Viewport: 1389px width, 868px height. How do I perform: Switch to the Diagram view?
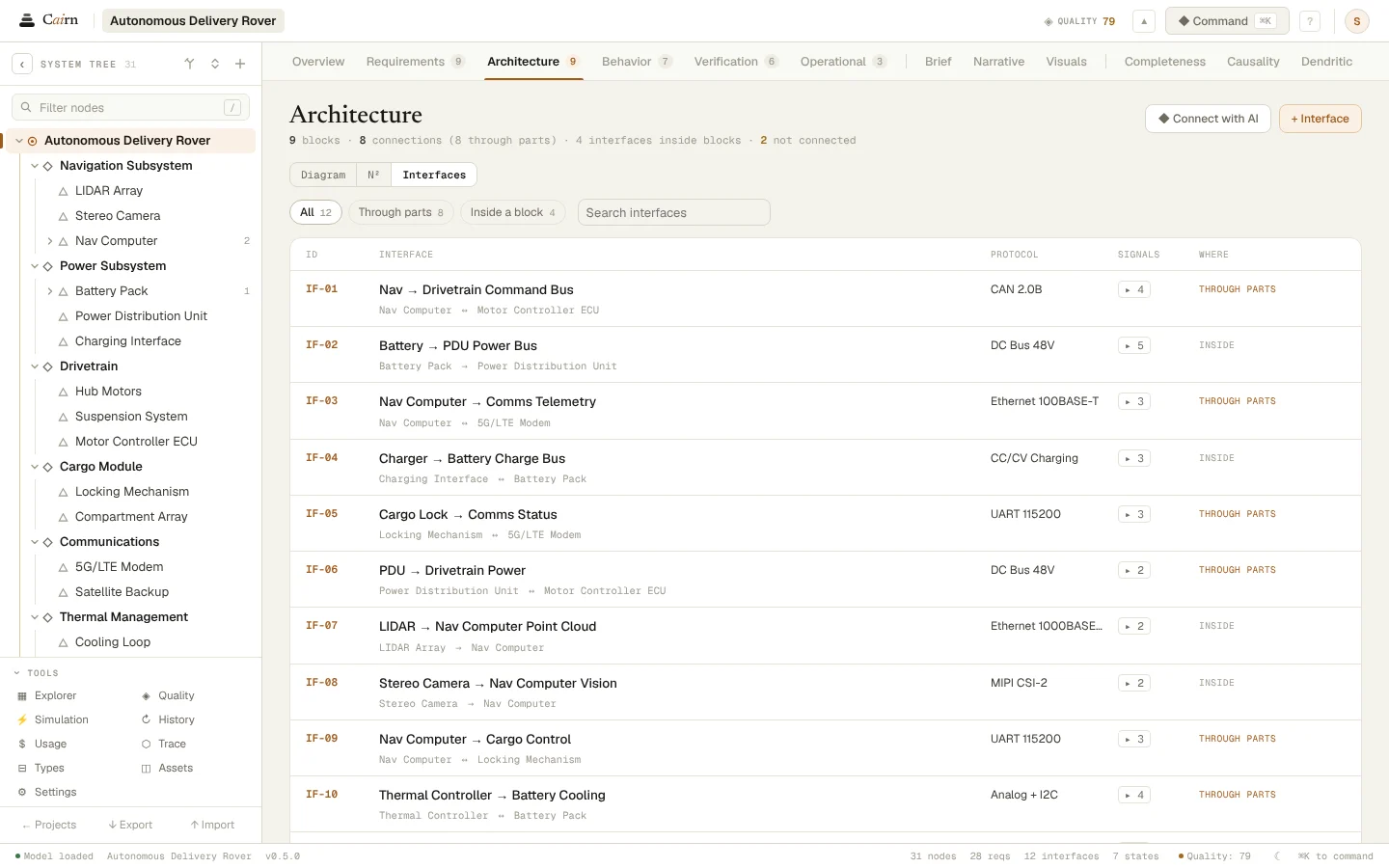[323, 175]
